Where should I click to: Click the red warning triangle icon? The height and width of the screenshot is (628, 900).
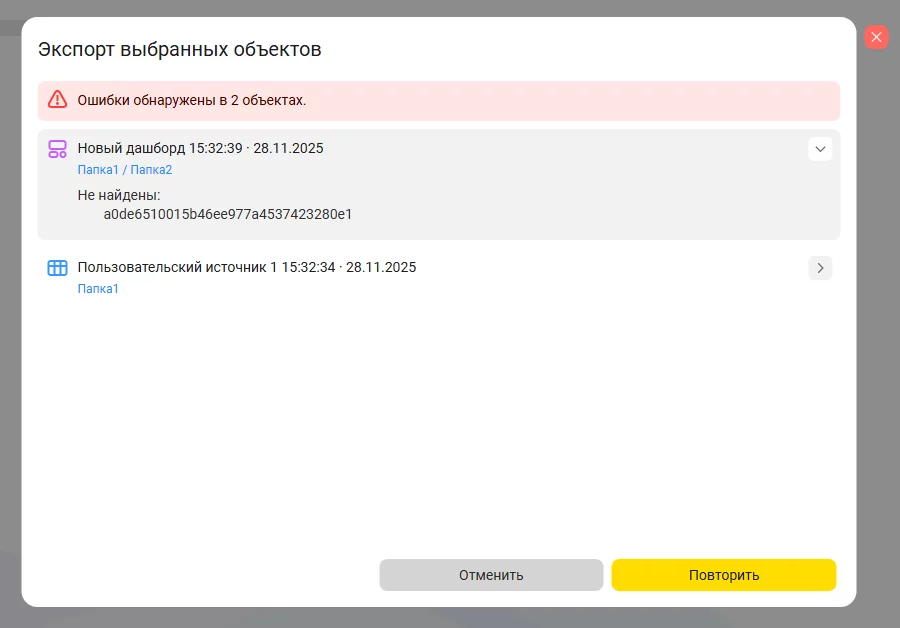pyautogui.click(x=57, y=99)
